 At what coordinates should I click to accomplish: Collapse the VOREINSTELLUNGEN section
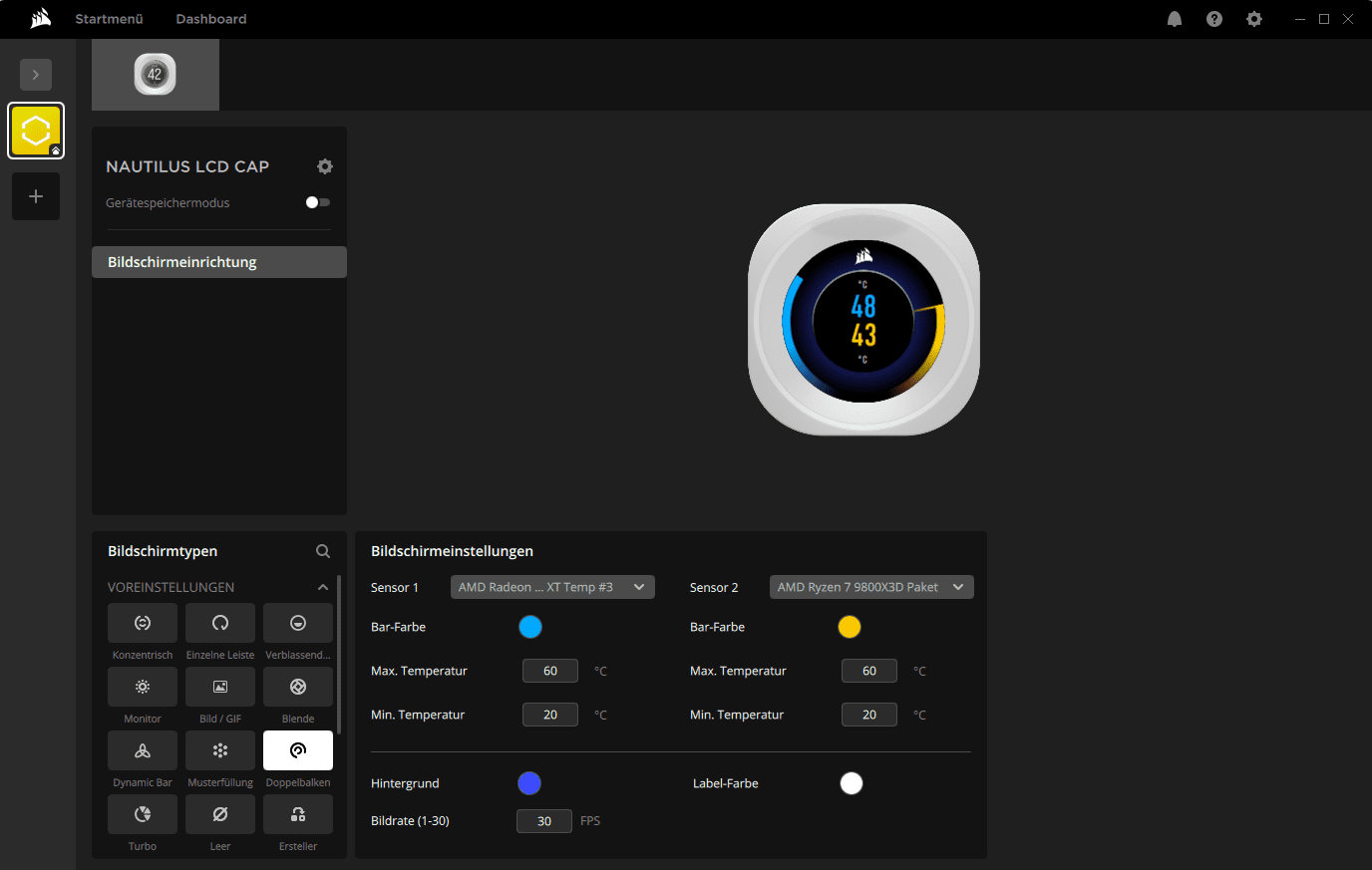pyautogui.click(x=323, y=588)
